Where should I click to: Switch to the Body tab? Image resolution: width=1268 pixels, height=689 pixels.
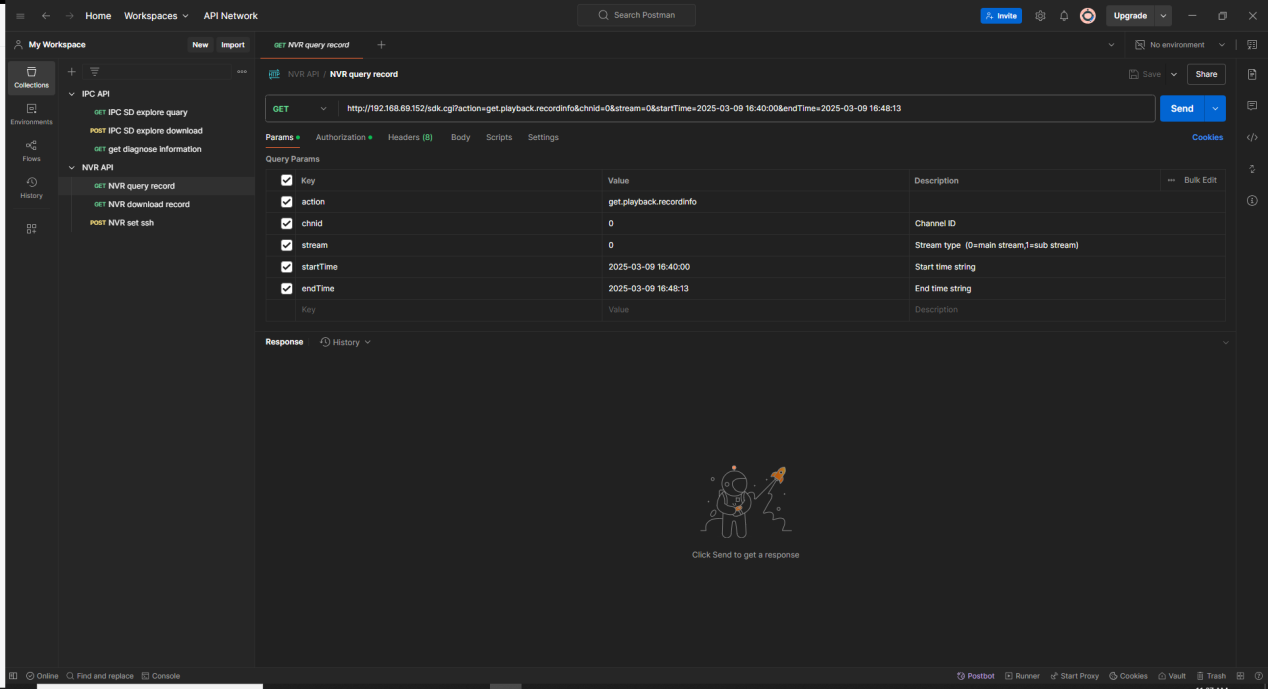tap(460, 137)
